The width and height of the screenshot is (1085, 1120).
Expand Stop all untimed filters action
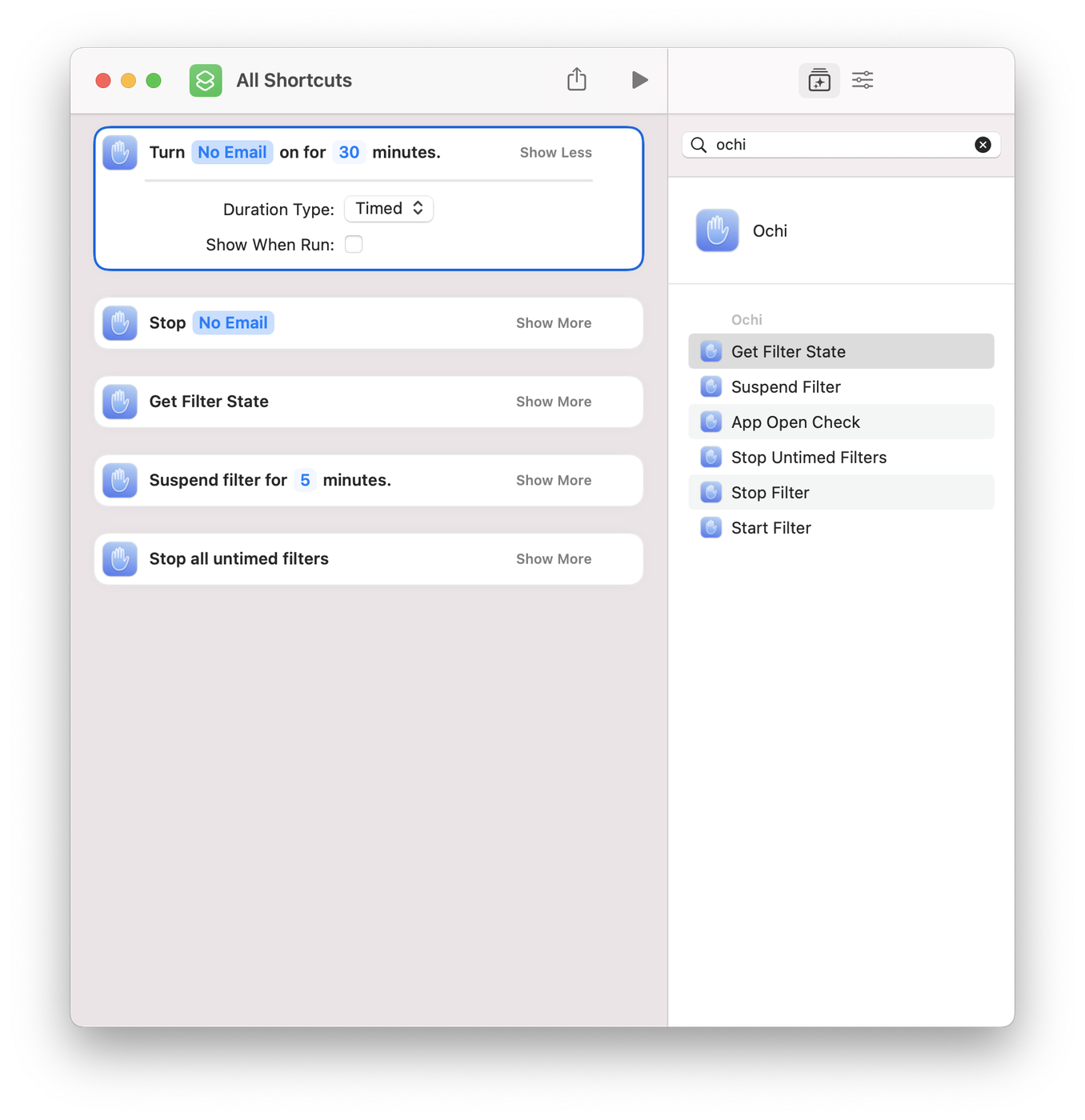[x=553, y=559]
